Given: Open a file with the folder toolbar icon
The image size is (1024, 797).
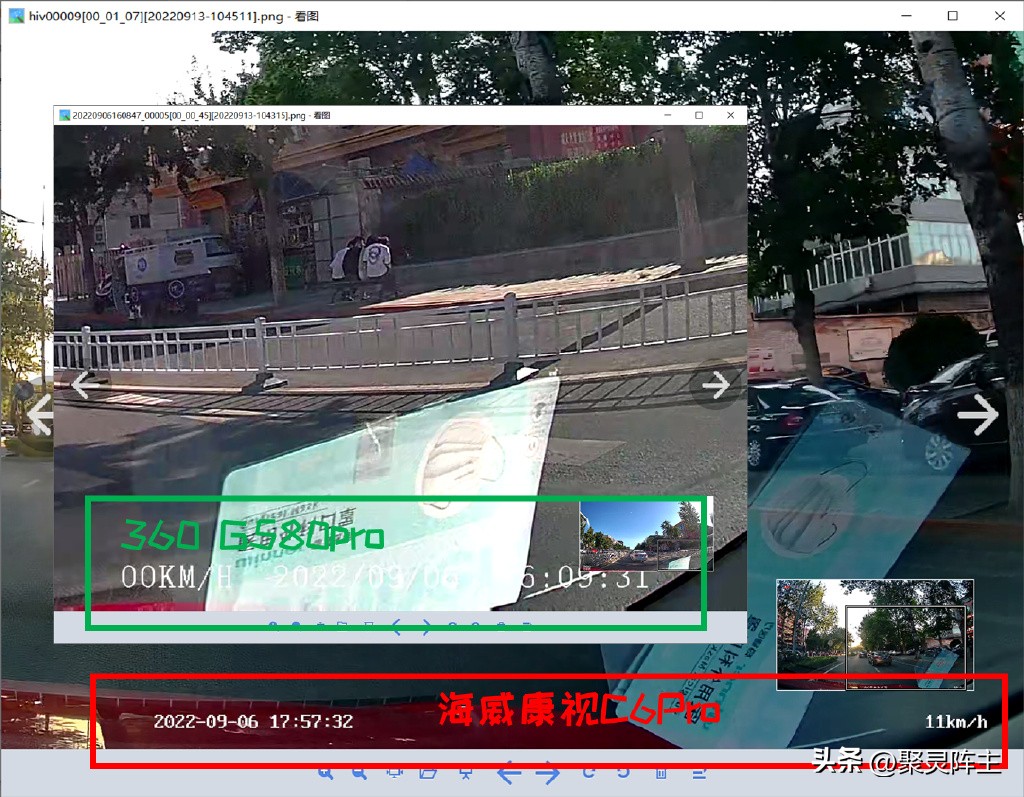Looking at the screenshot, I should [x=430, y=773].
